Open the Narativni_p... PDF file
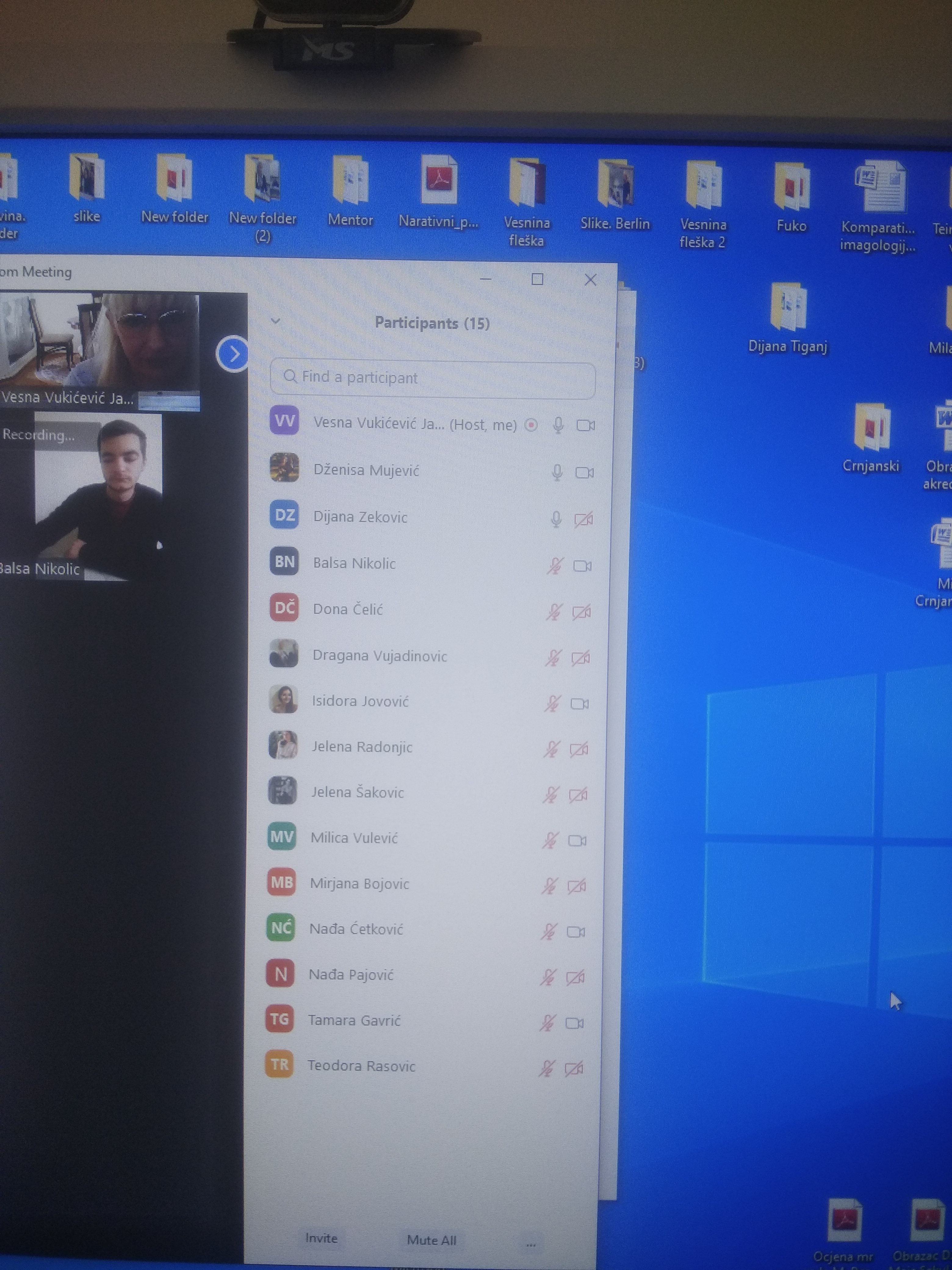This screenshot has height=1270, width=952. [438, 191]
